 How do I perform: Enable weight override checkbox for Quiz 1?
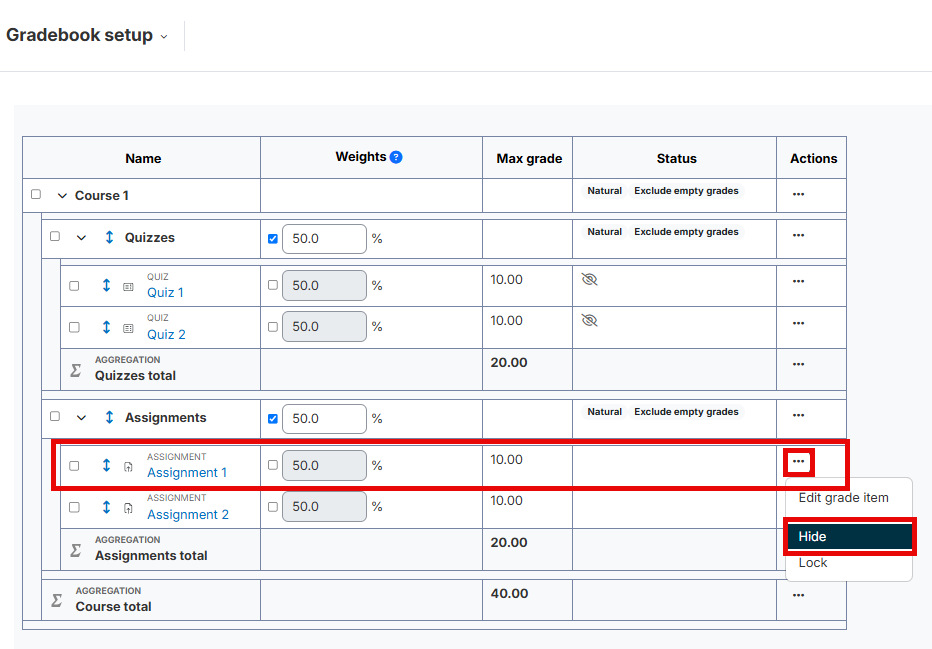point(273,285)
